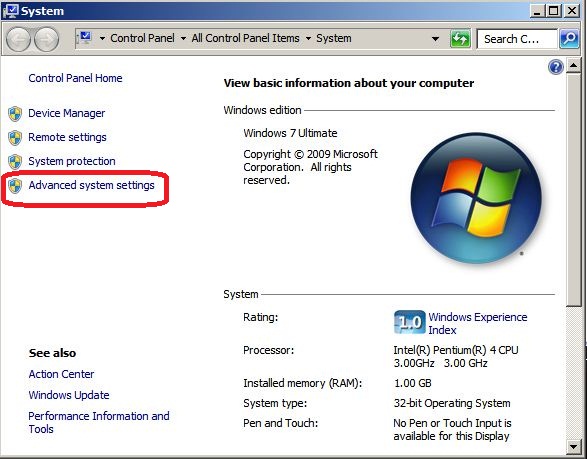587x459 pixels.
Task: Open Control Panel Home link
Action: (75, 78)
